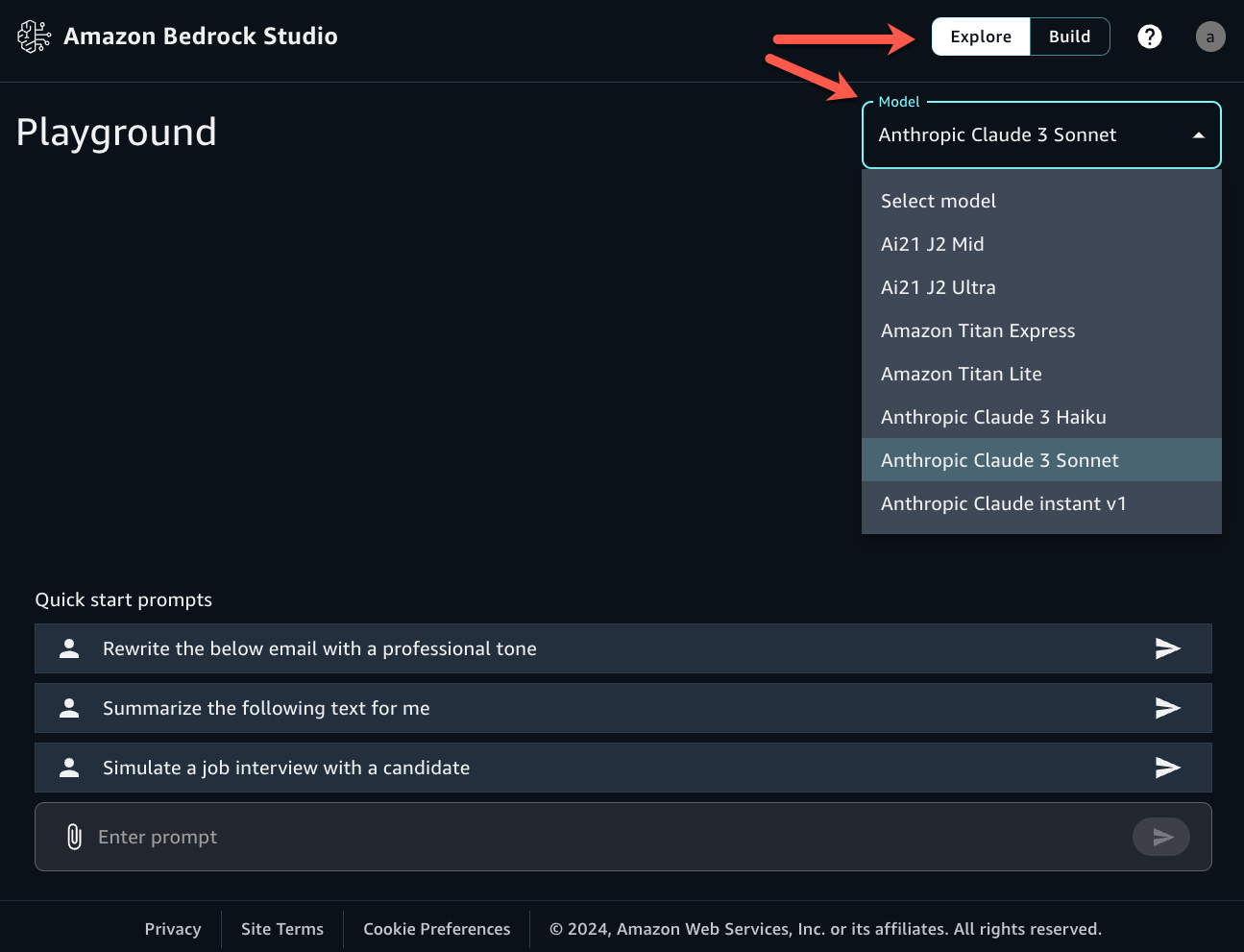Click inside the Enter prompt field
This screenshot has height=952, width=1244.
coord(384,837)
